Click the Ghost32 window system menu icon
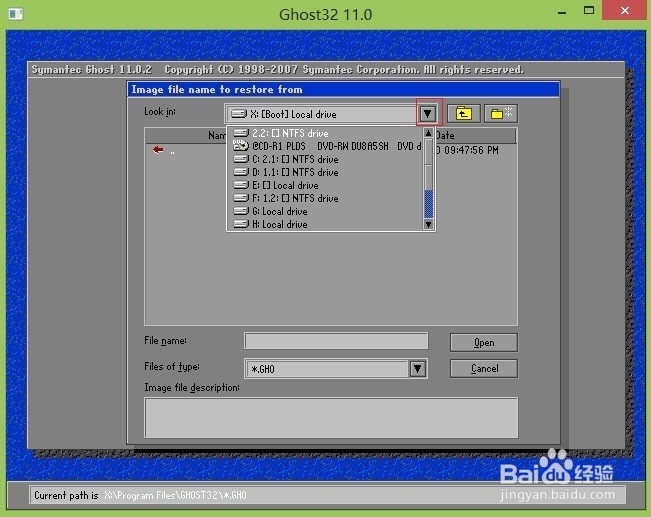Viewport: 651px width, 517px height. 15,14
